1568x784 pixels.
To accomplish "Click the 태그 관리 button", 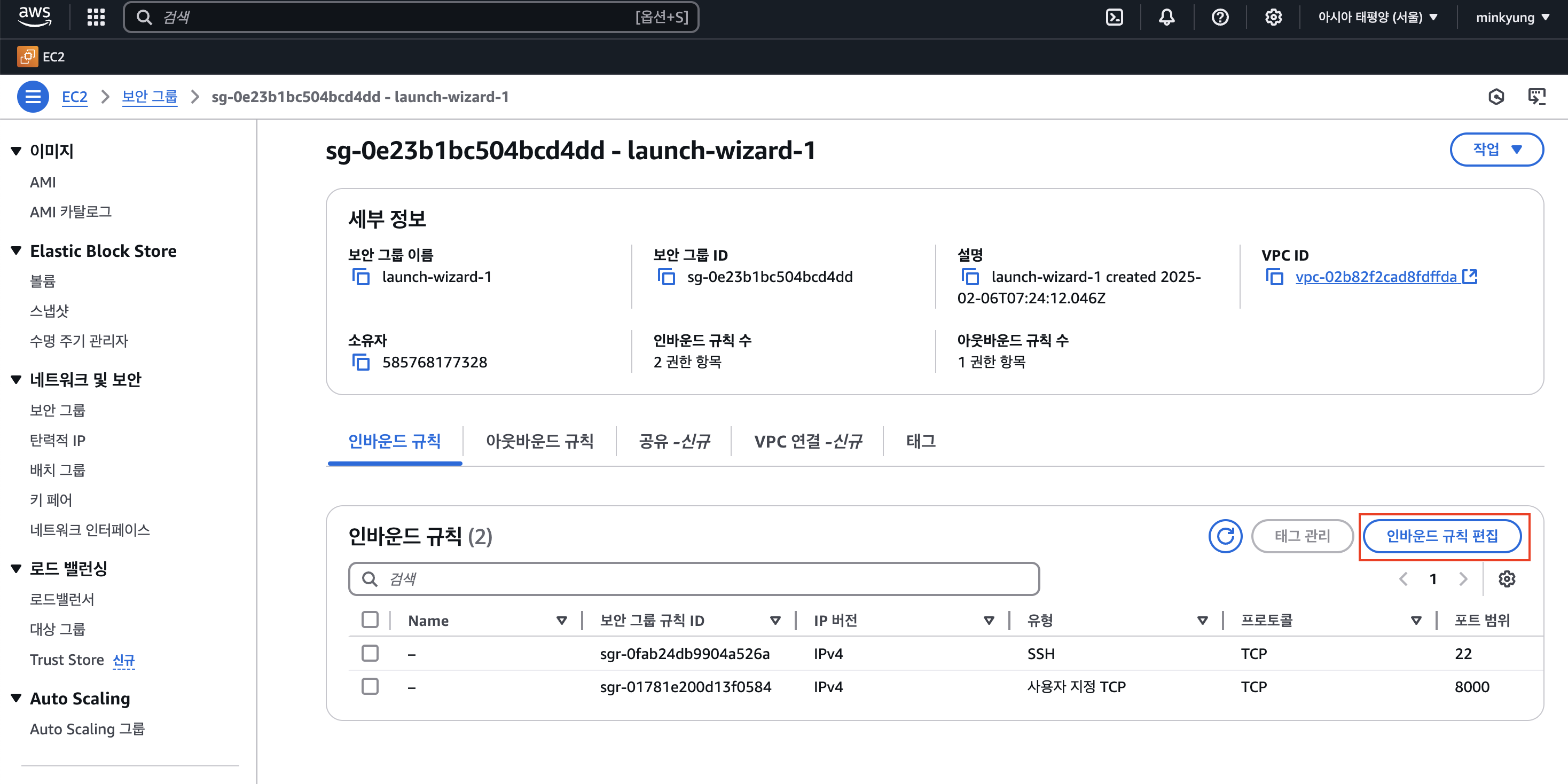I will tap(1302, 536).
